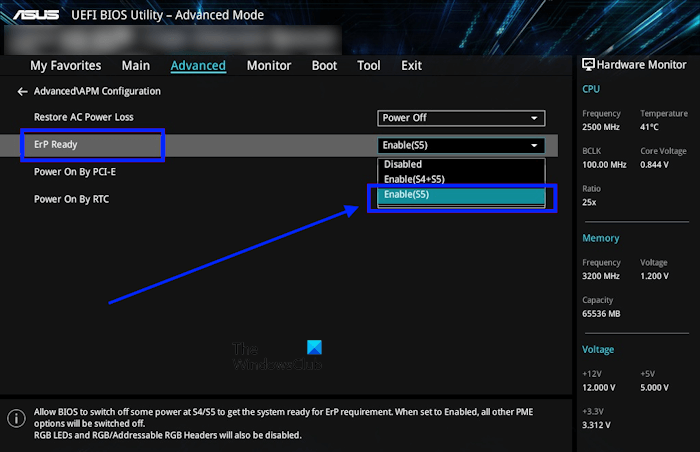700x452 pixels.
Task: Open the Monitor tab
Action: tap(269, 66)
